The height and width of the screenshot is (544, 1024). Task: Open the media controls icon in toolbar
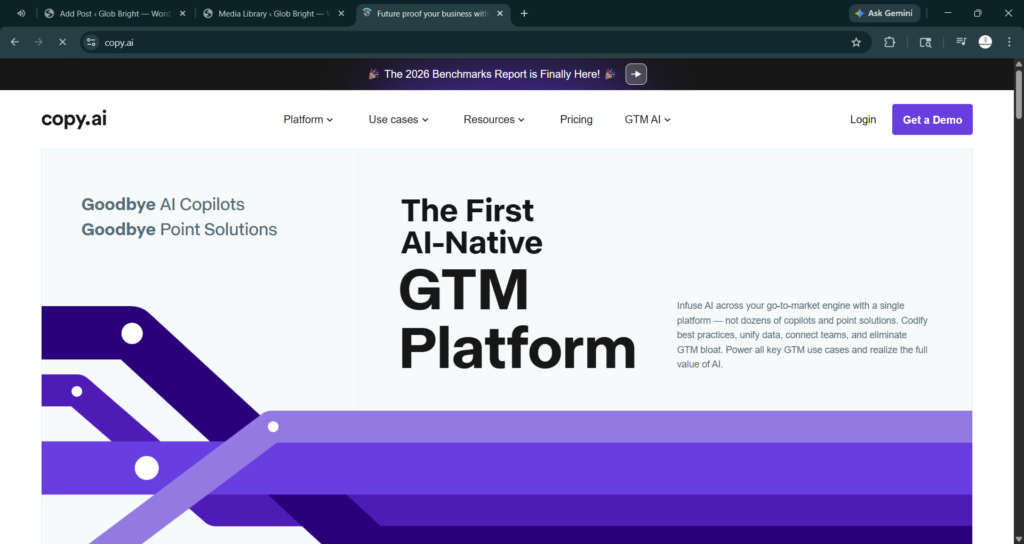961,42
